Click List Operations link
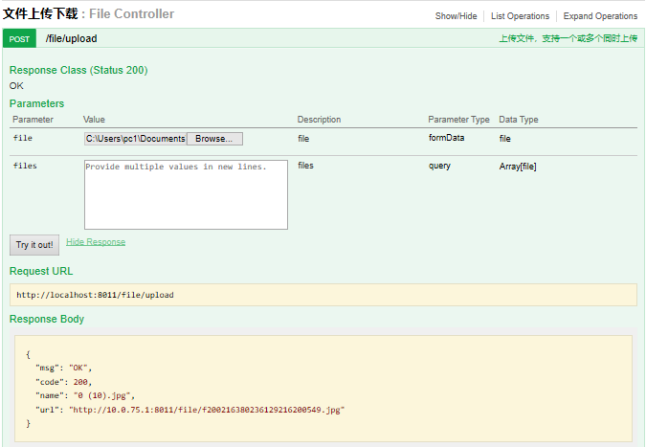646x447 pixels. coord(520,16)
